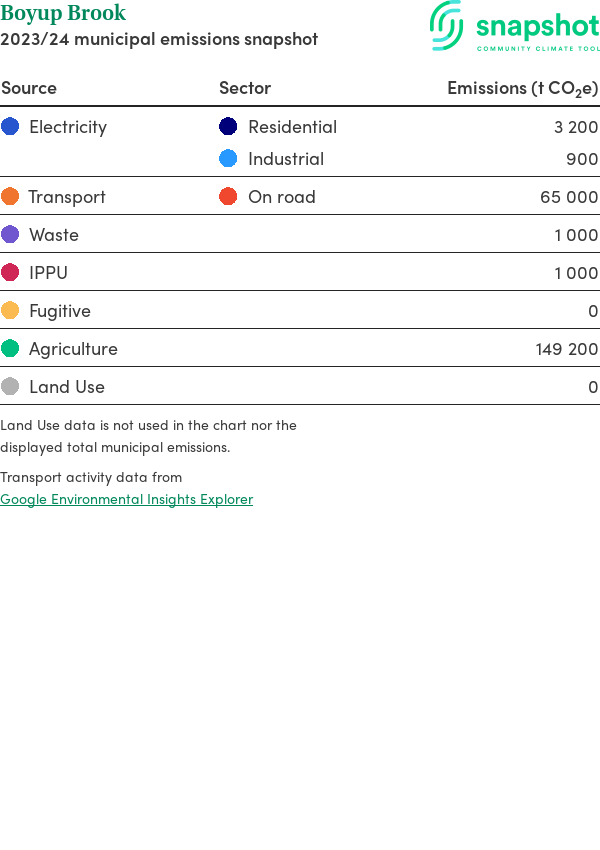
Task: Click the green Agriculture source dot
Action: [10, 349]
